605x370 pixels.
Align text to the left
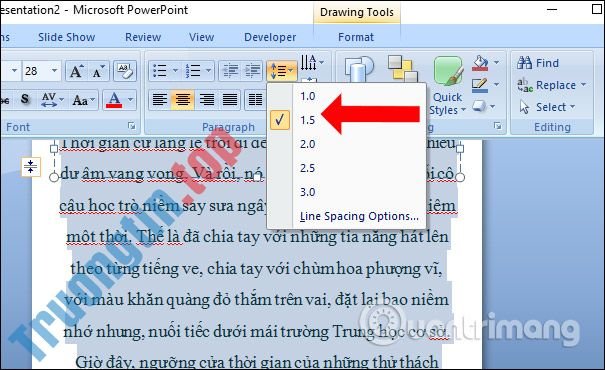[x=160, y=100]
